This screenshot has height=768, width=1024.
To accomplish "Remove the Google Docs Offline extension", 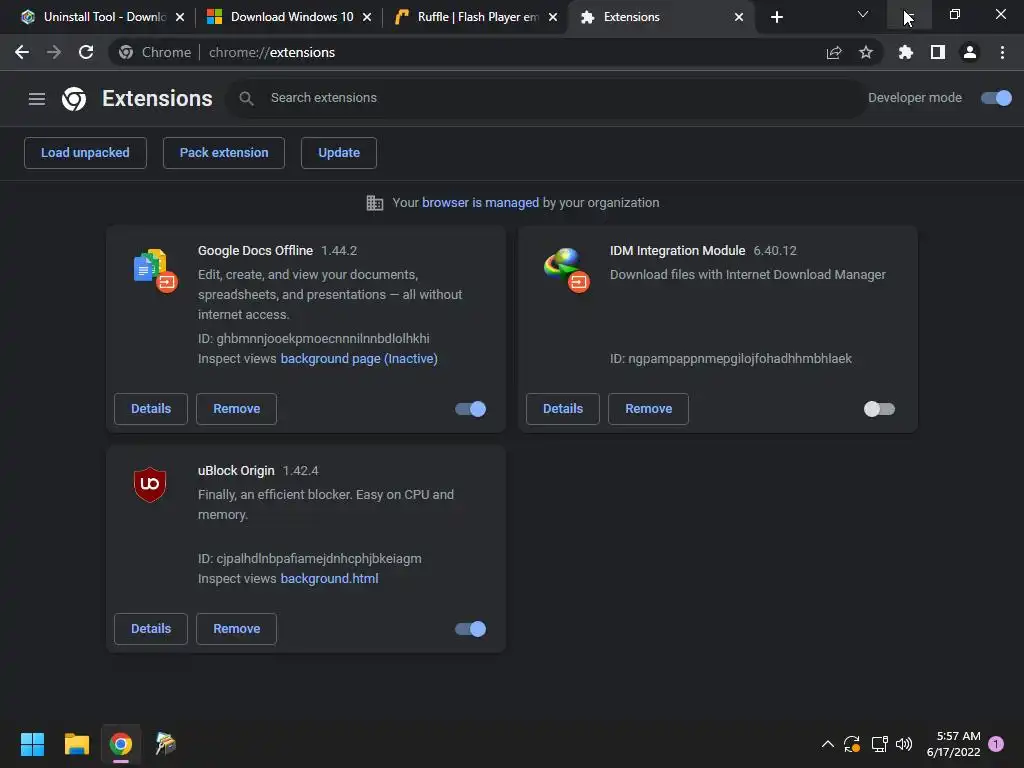I will tap(236, 409).
